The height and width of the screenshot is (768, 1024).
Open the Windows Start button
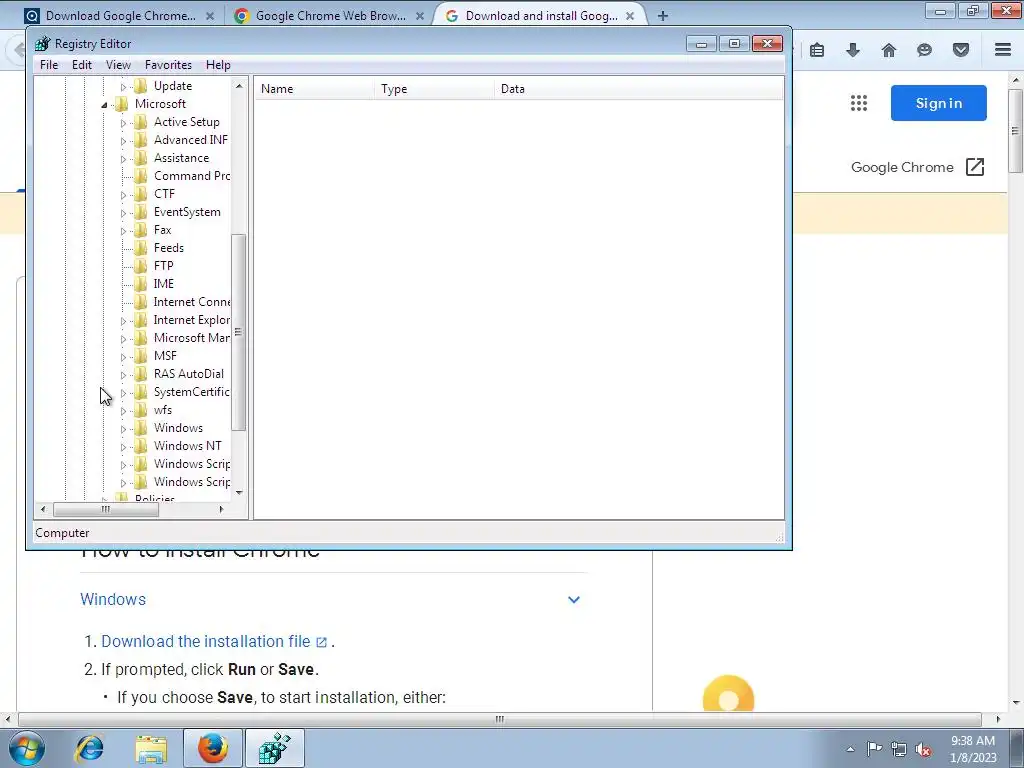click(x=27, y=748)
